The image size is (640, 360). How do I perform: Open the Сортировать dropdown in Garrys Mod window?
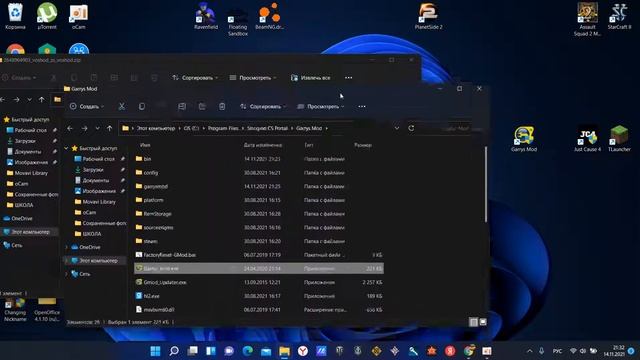263,107
